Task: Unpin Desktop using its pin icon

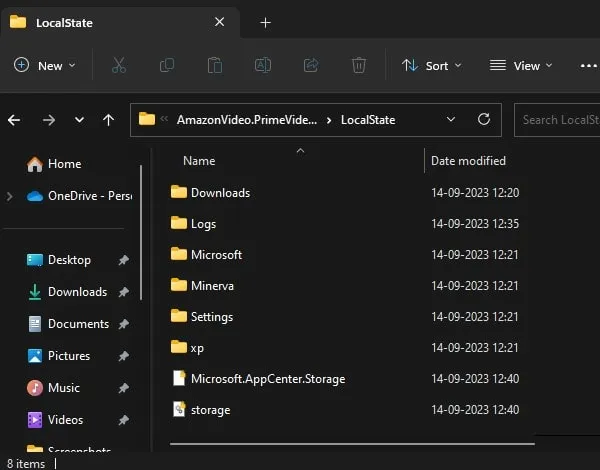Action: pos(123,260)
